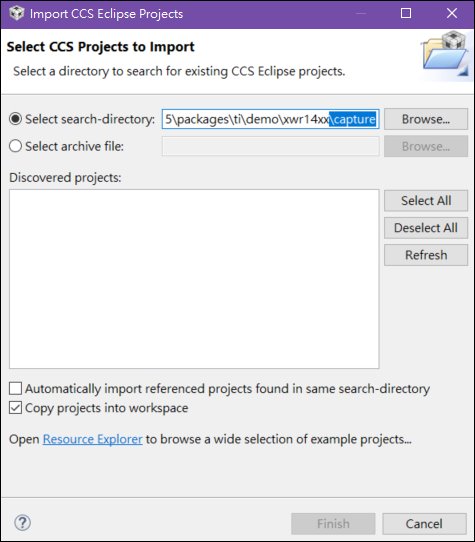The height and width of the screenshot is (542, 475).
Task: Click the Select All button
Action: 426,200
